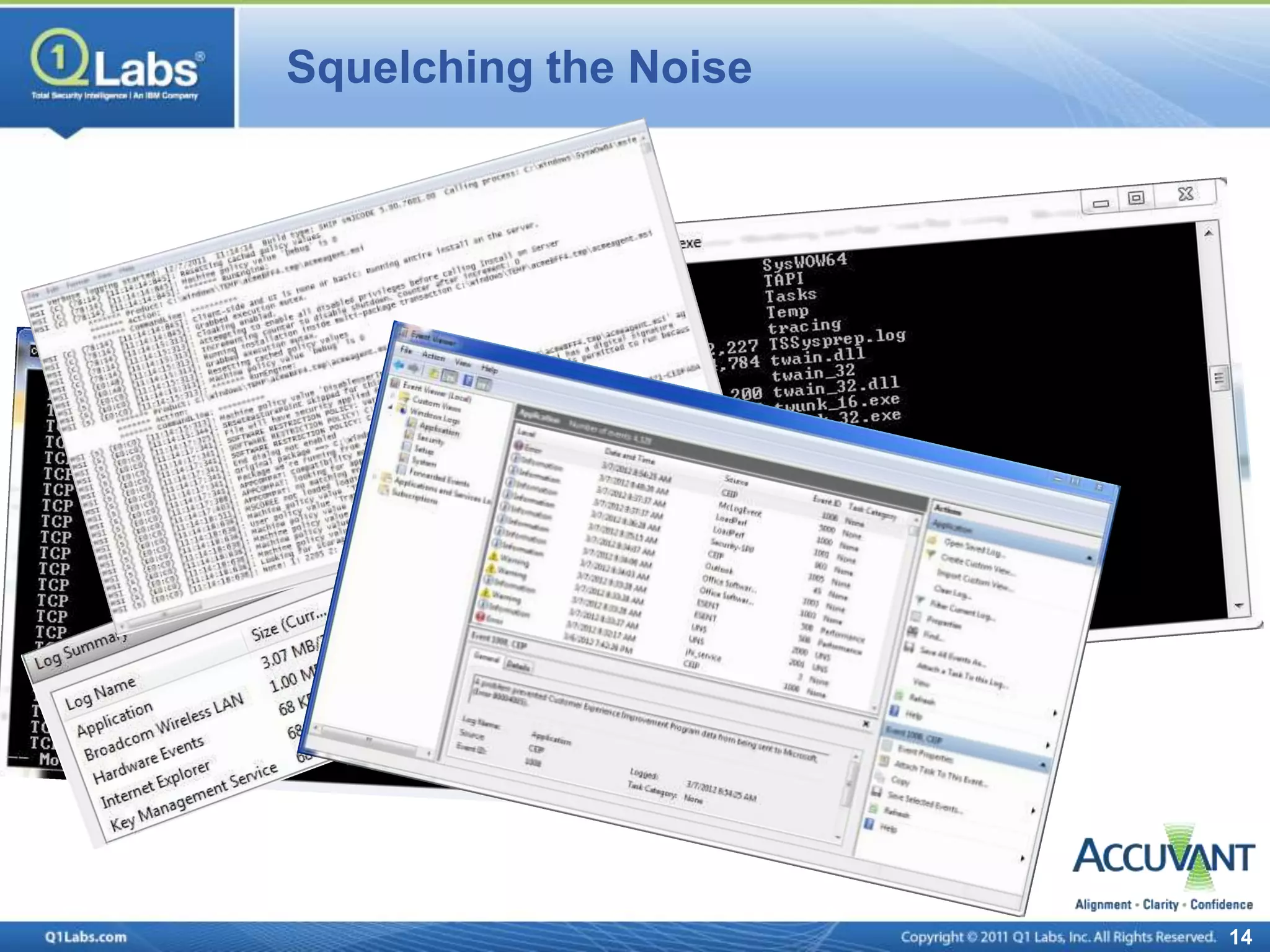Image resolution: width=1270 pixels, height=952 pixels.
Task: Select Key Management Service in Log Summary
Action: 193,797
